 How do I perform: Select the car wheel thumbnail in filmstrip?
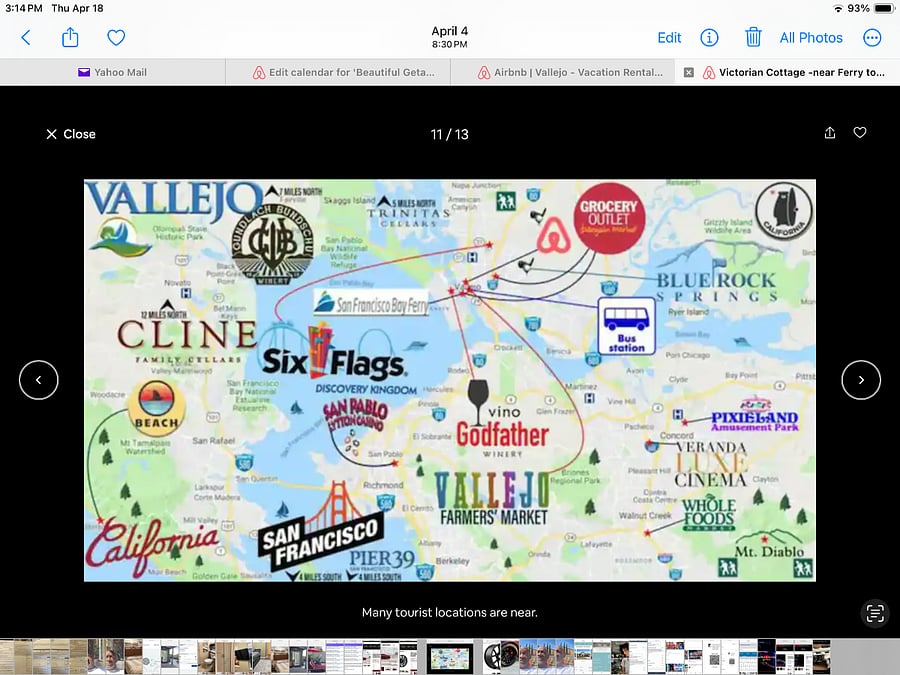[501, 657]
